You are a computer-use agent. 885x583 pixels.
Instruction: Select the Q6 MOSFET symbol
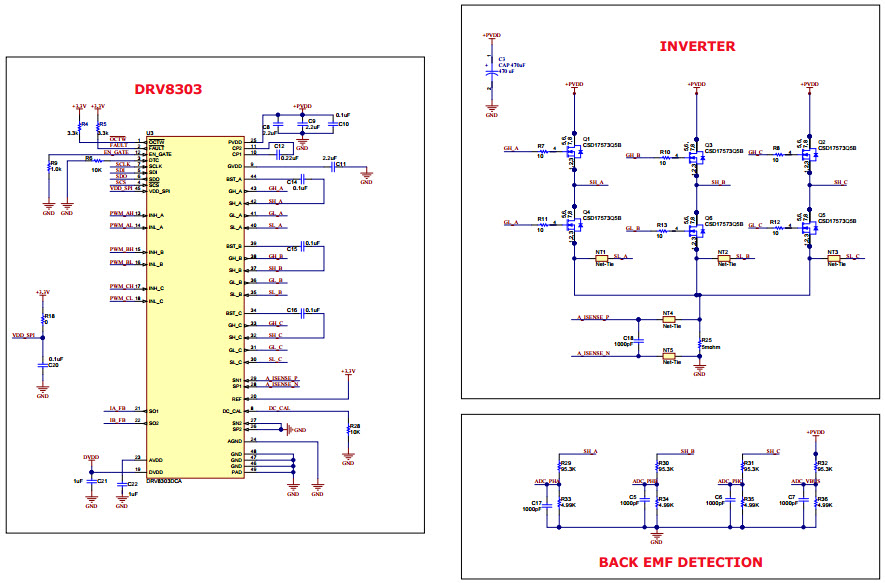click(x=697, y=230)
